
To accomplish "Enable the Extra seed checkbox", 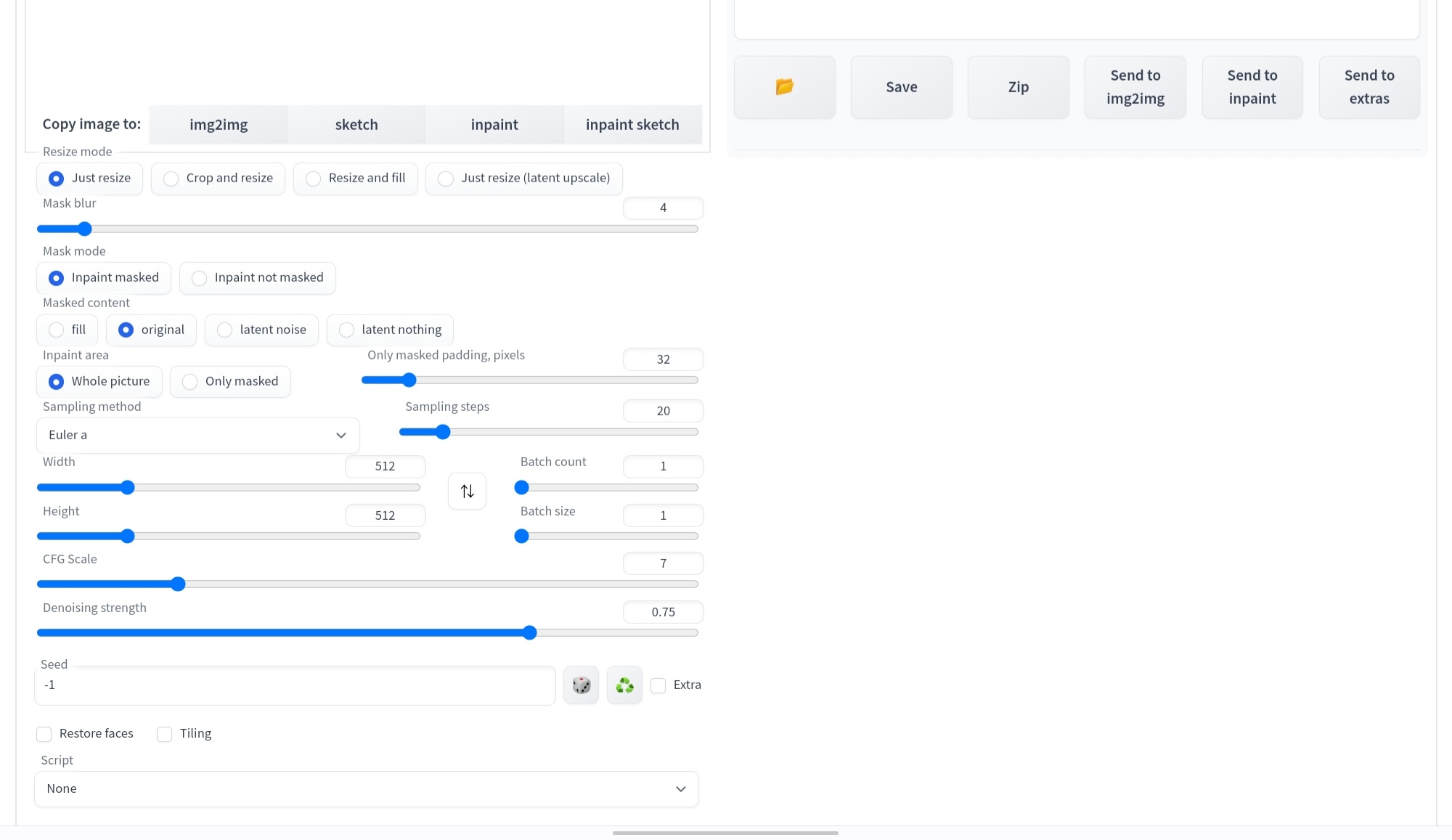I will click(x=658, y=685).
